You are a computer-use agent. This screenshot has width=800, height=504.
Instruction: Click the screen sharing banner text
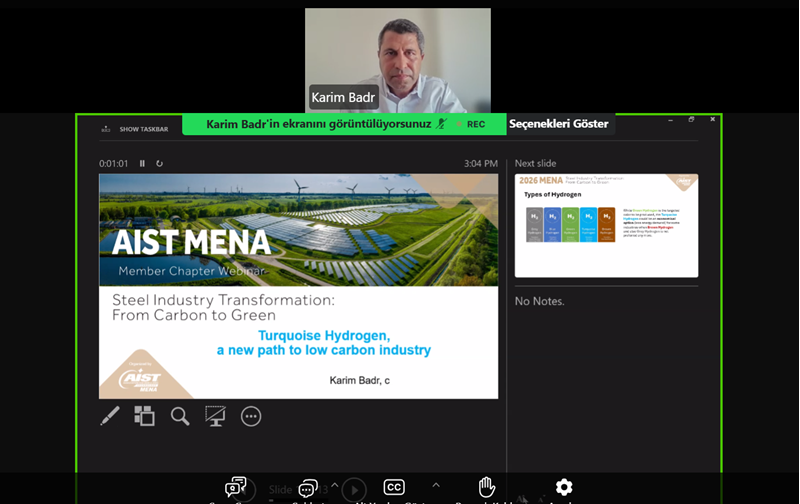click(318, 124)
